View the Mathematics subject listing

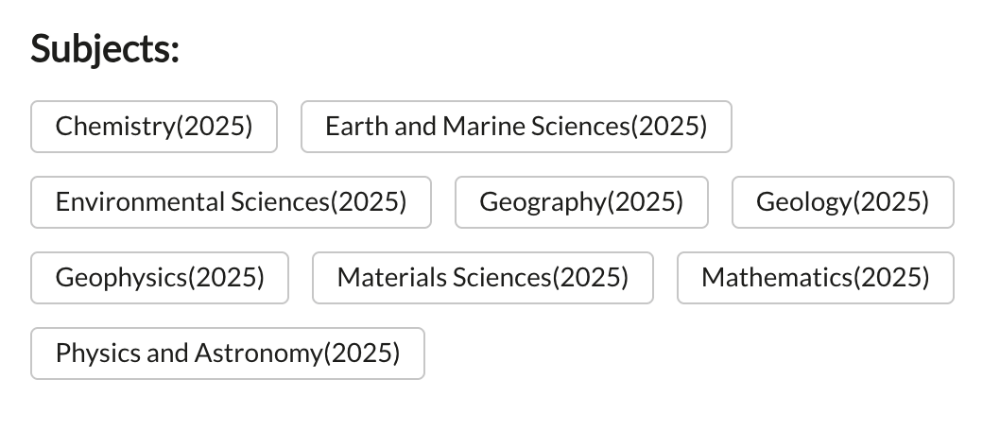[x=815, y=277]
